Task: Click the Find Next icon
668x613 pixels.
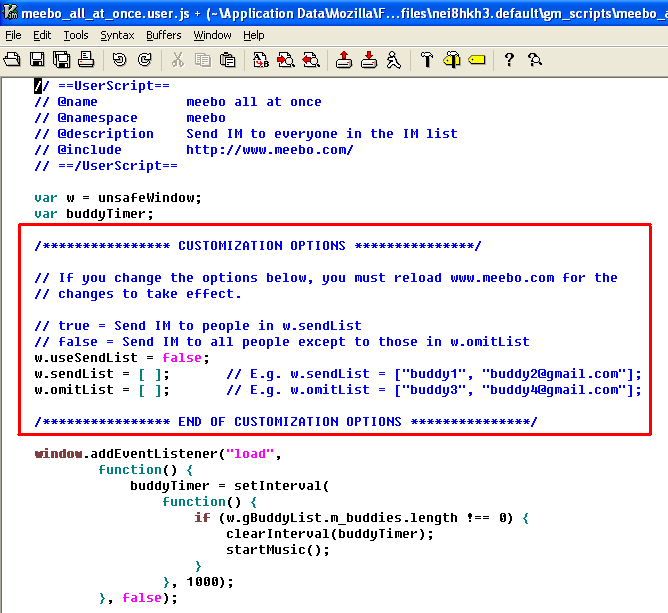Action: tap(286, 60)
